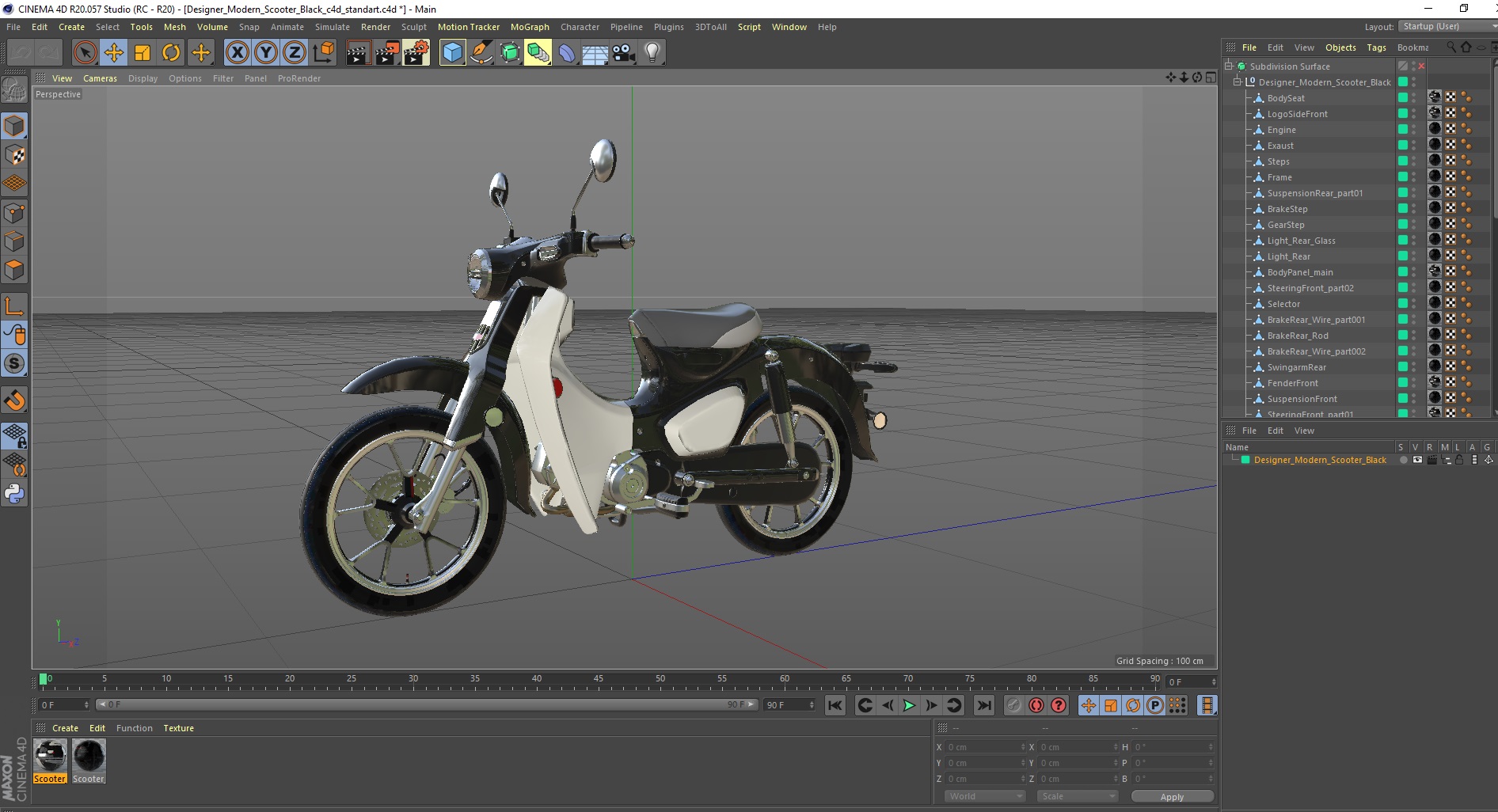
Task: Play the animation forwards
Action: 909,705
